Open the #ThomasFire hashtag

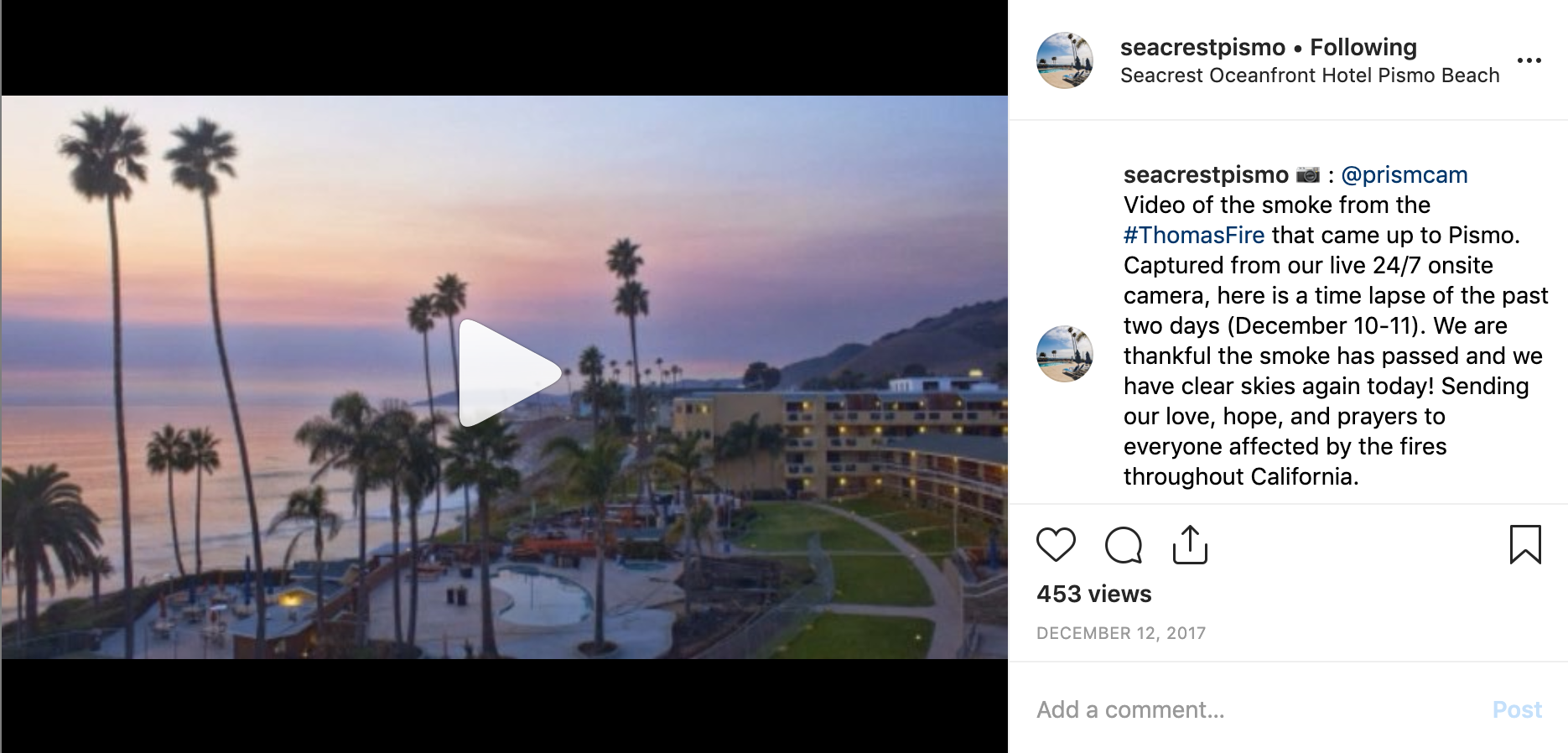tap(1194, 236)
